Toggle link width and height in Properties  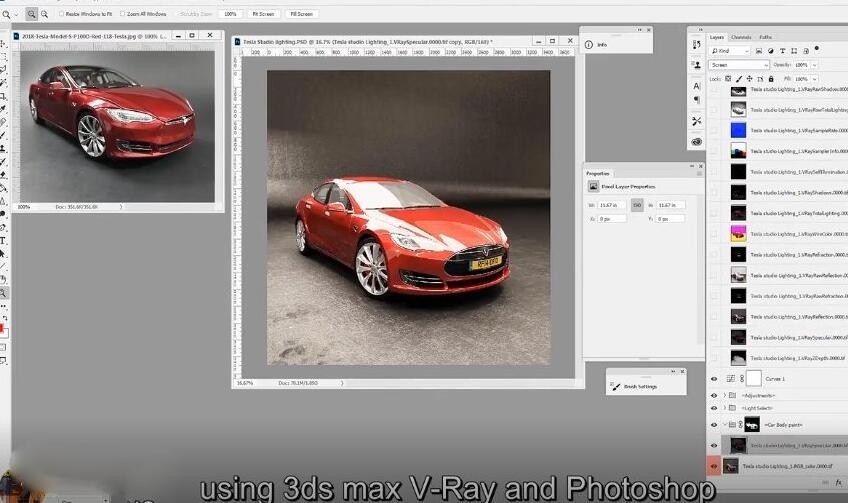[637, 206]
